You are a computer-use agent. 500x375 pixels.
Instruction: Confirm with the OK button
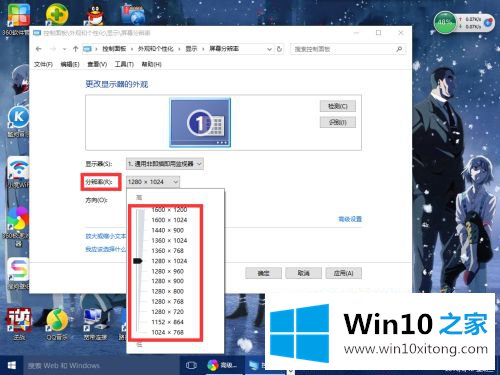(x=263, y=273)
